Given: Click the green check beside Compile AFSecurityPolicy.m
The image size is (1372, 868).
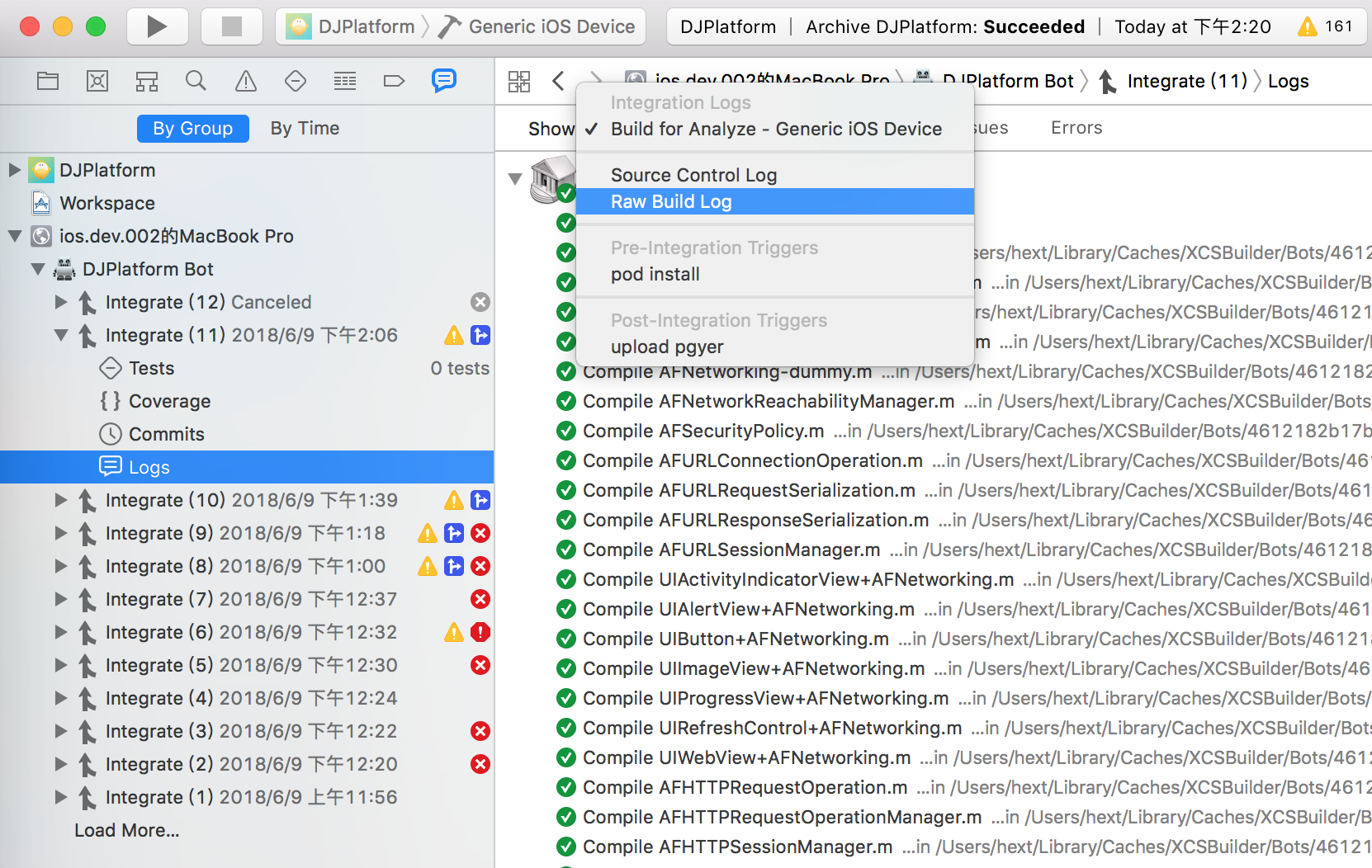Looking at the screenshot, I should (566, 431).
